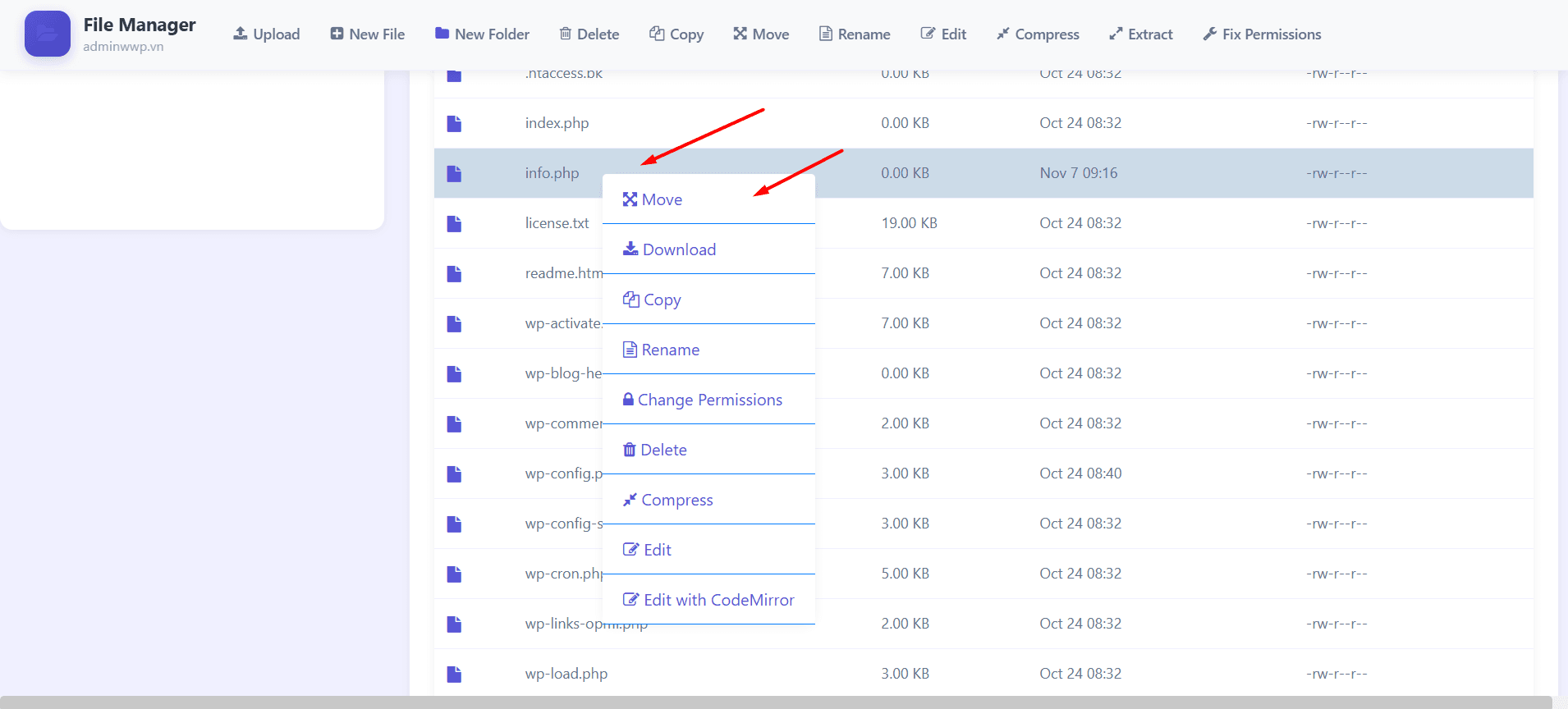
Task: Click the index.php file icon
Action: click(454, 123)
